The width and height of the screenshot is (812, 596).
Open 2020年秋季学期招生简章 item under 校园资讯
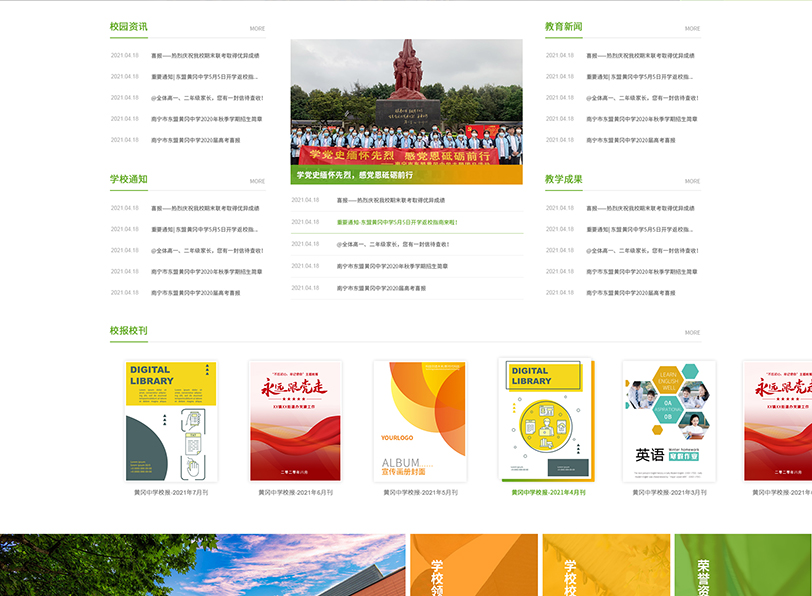point(207,119)
